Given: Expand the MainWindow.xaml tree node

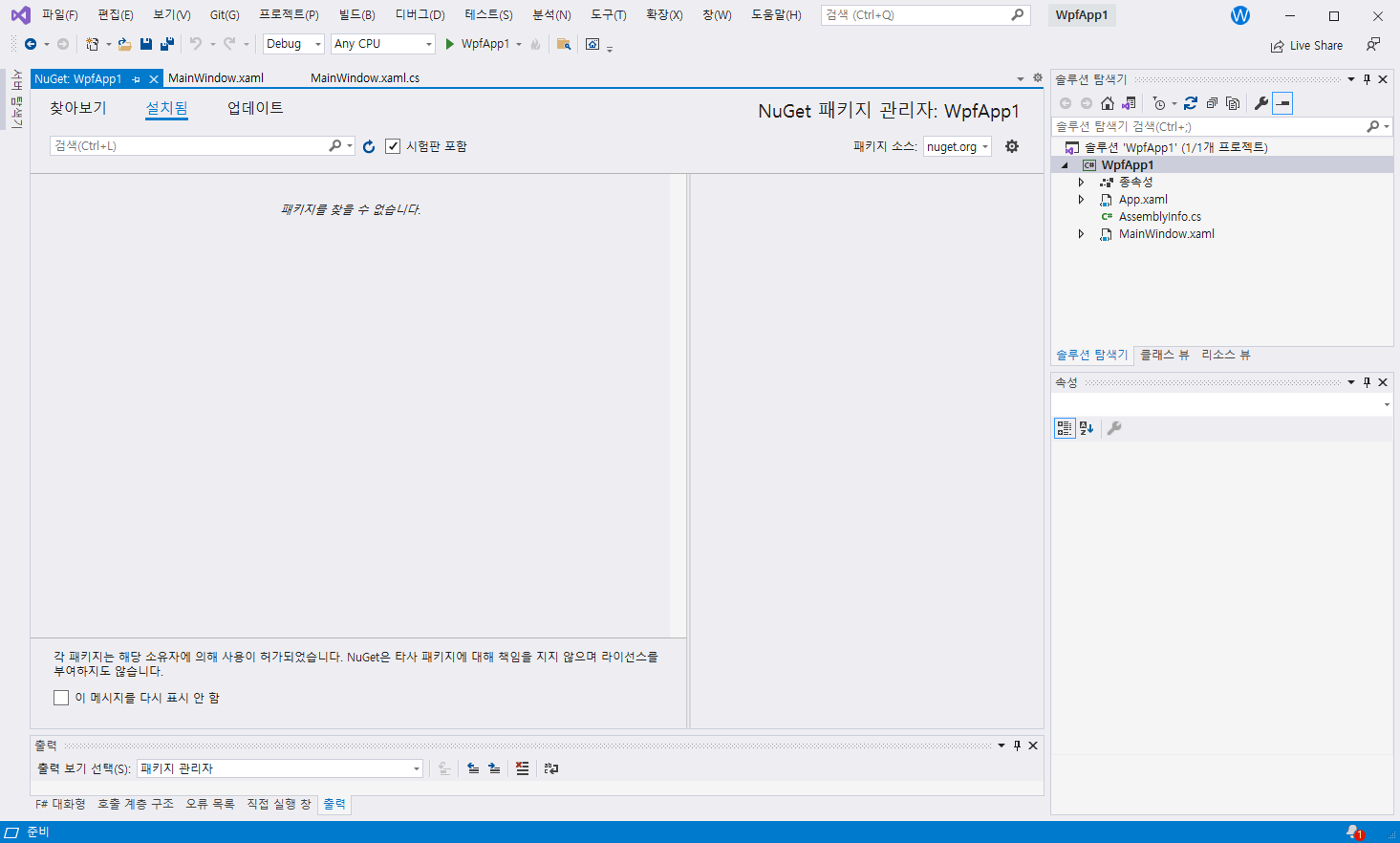Looking at the screenshot, I should click(x=1082, y=234).
